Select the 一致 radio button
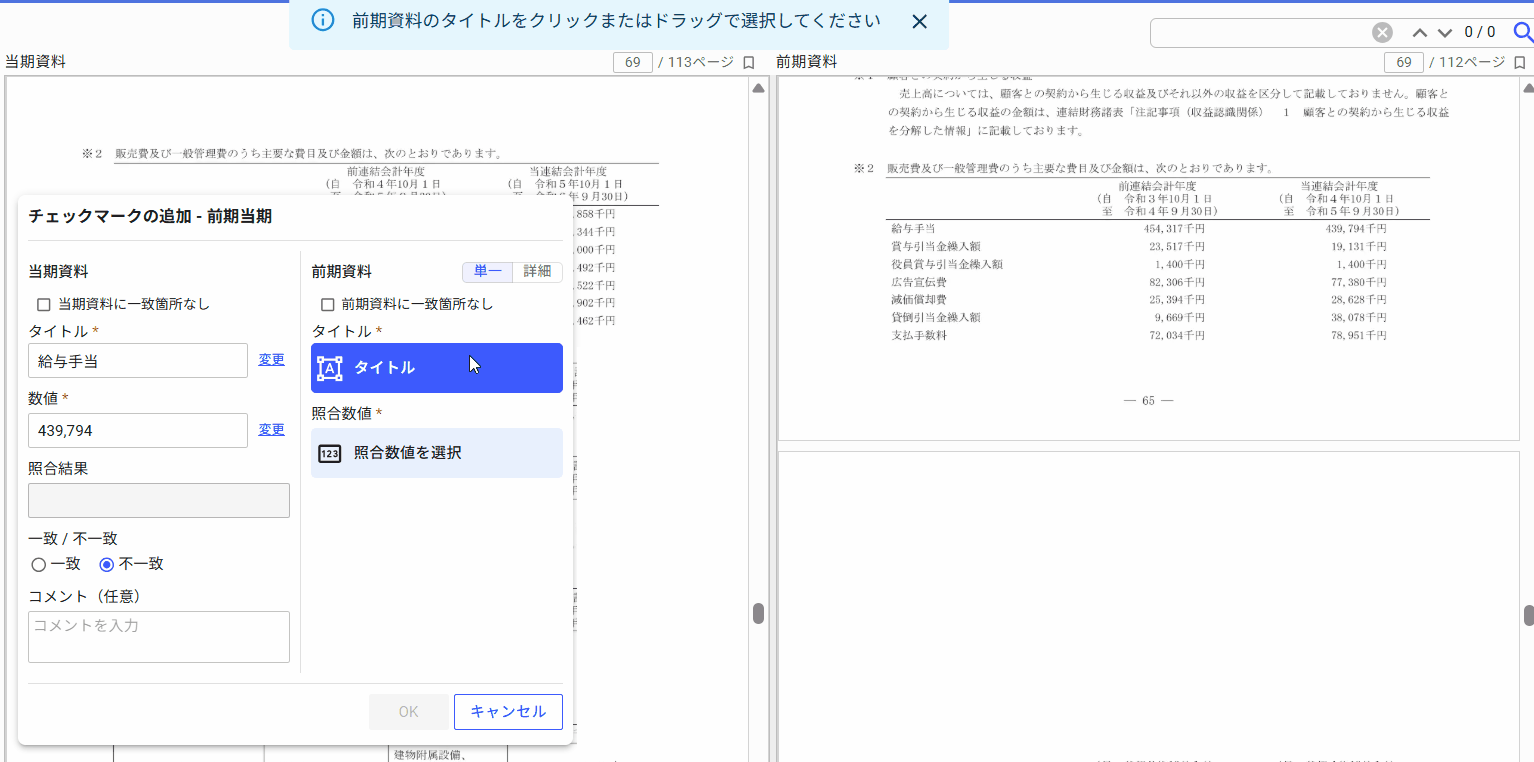Viewport: 1534px width, 762px height. pos(39,564)
